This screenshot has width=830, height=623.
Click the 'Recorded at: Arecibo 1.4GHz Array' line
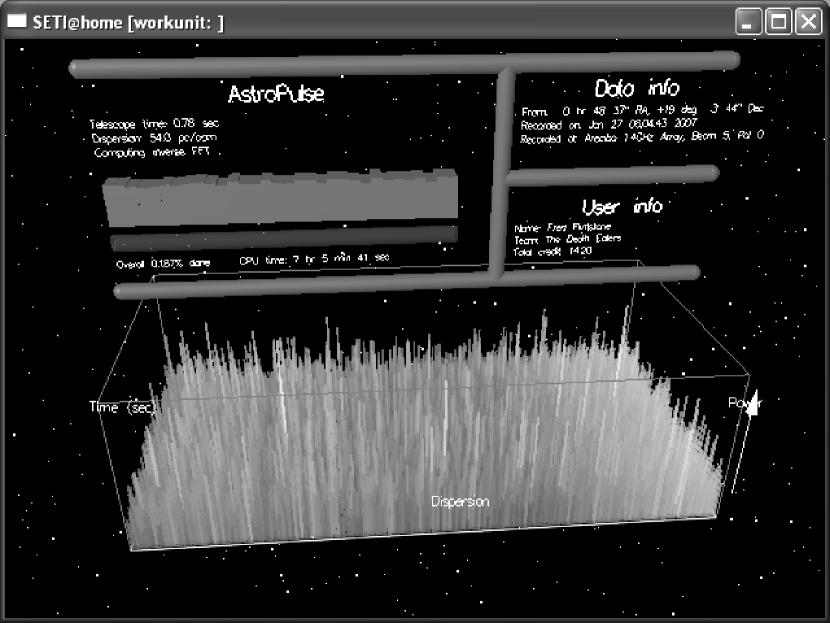coord(642,137)
